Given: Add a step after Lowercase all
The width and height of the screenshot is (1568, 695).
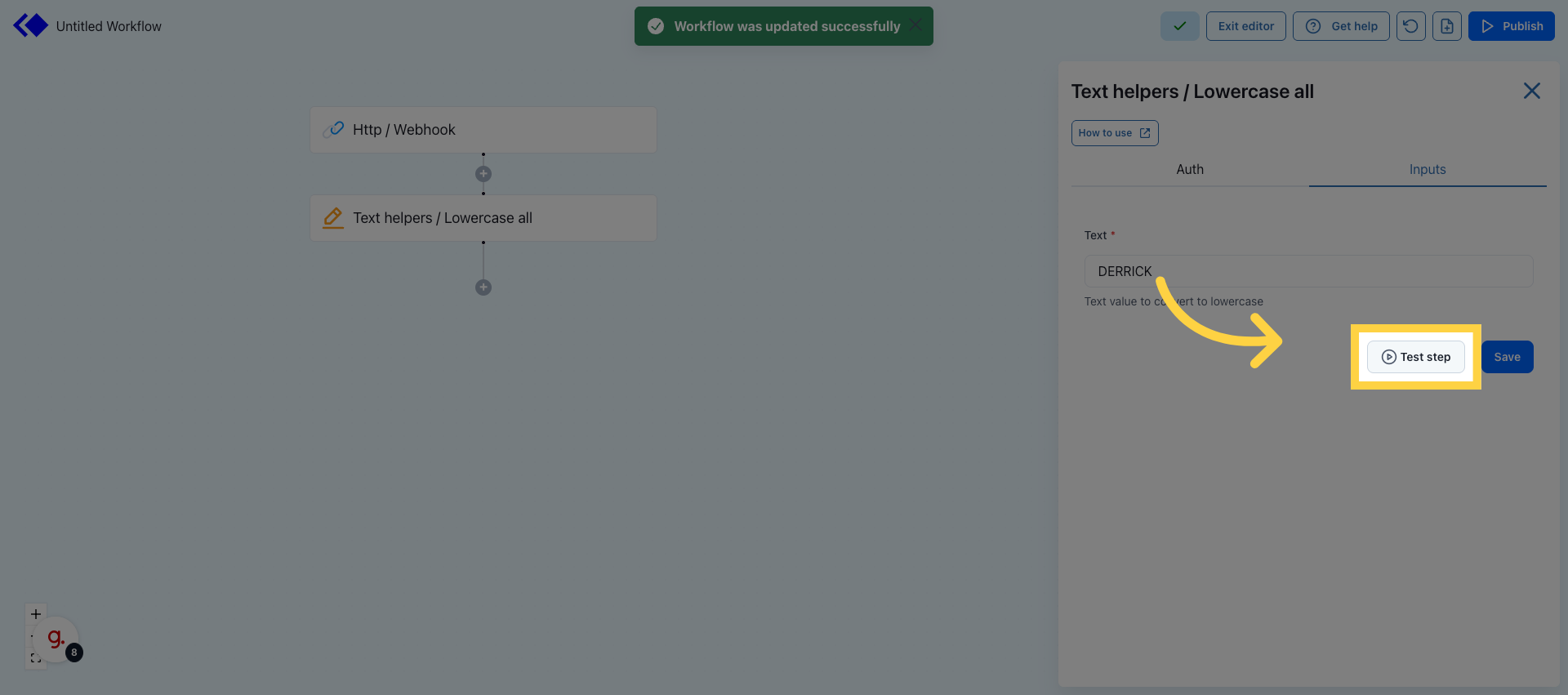Looking at the screenshot, I should click(483, 287).
